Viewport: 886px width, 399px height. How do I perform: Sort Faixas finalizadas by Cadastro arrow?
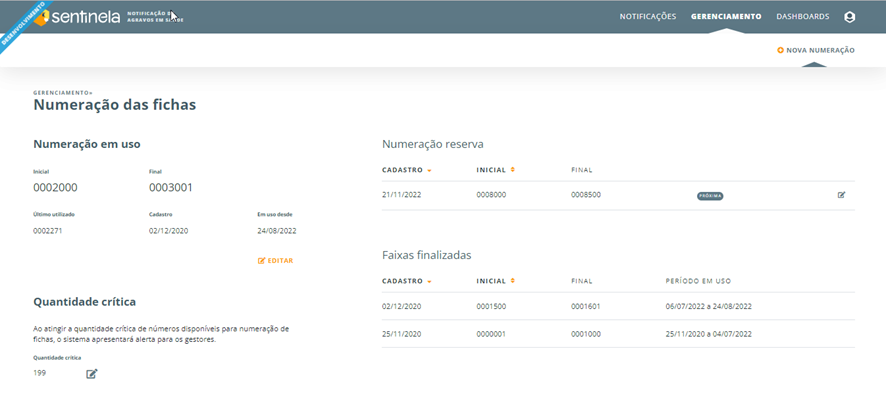click(429, 281)
